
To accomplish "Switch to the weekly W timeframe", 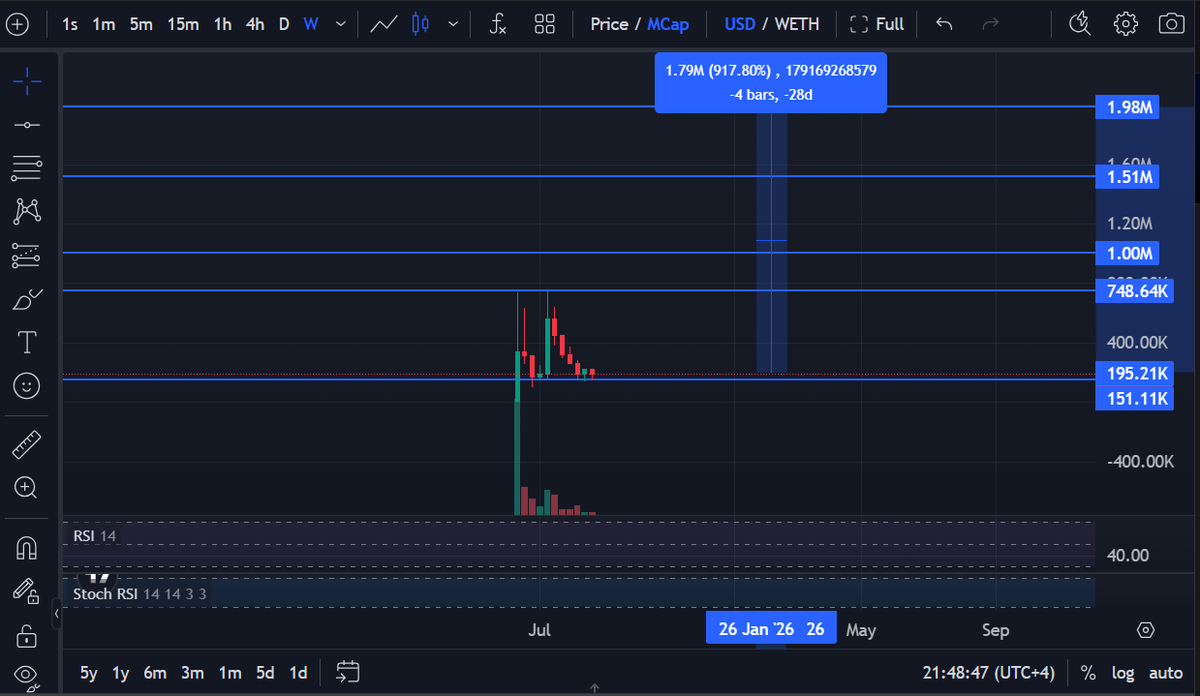I will 310,23.
